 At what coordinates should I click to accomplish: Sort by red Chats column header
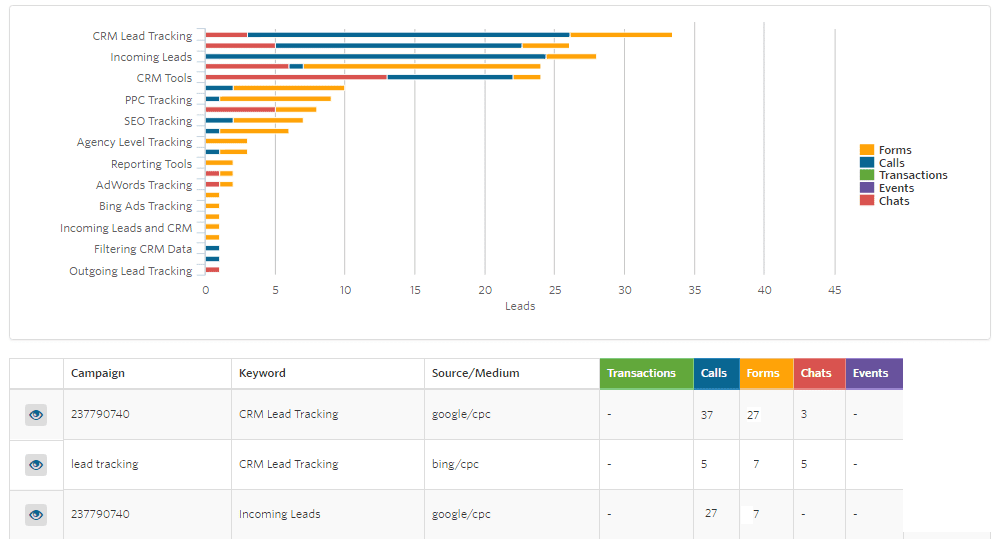tap(819, 374)
